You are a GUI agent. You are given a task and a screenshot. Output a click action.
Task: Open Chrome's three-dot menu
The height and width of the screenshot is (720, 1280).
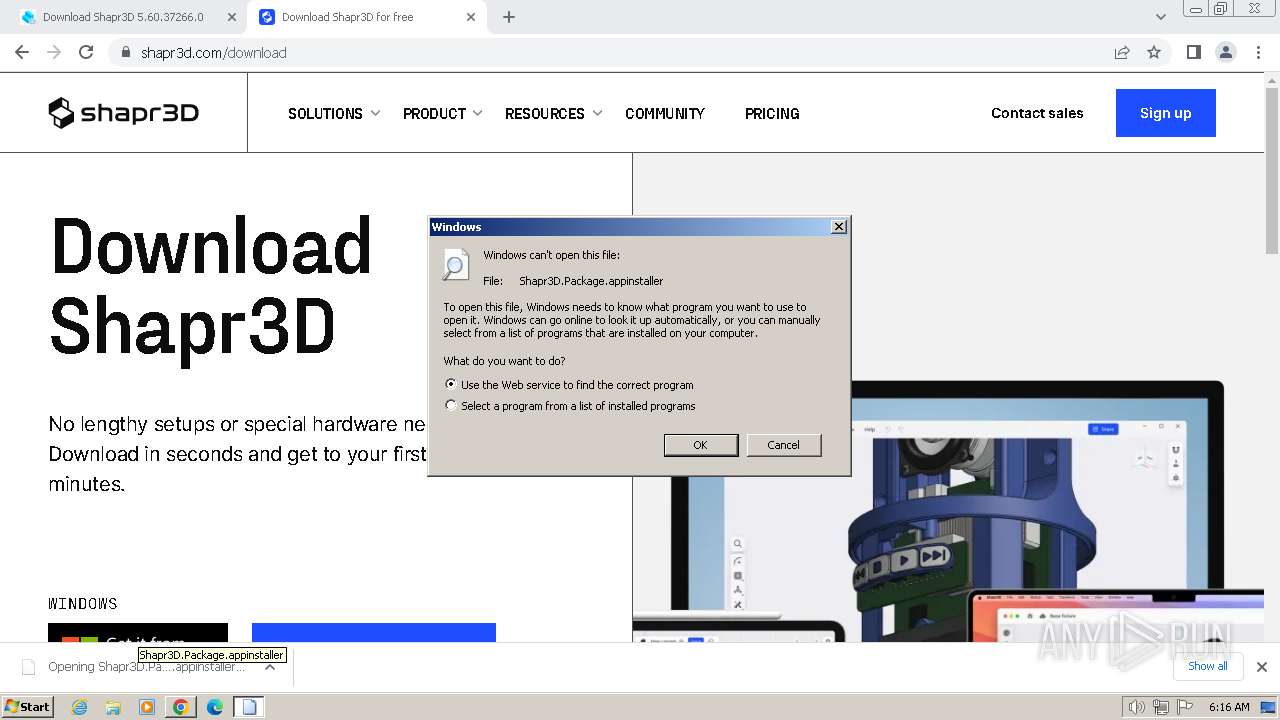click(1259, 52)
